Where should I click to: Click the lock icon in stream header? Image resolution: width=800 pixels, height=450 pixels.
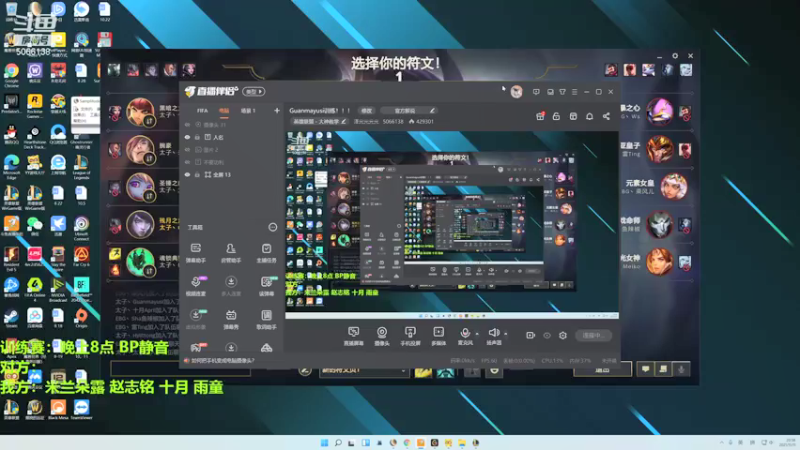point(556,116)
